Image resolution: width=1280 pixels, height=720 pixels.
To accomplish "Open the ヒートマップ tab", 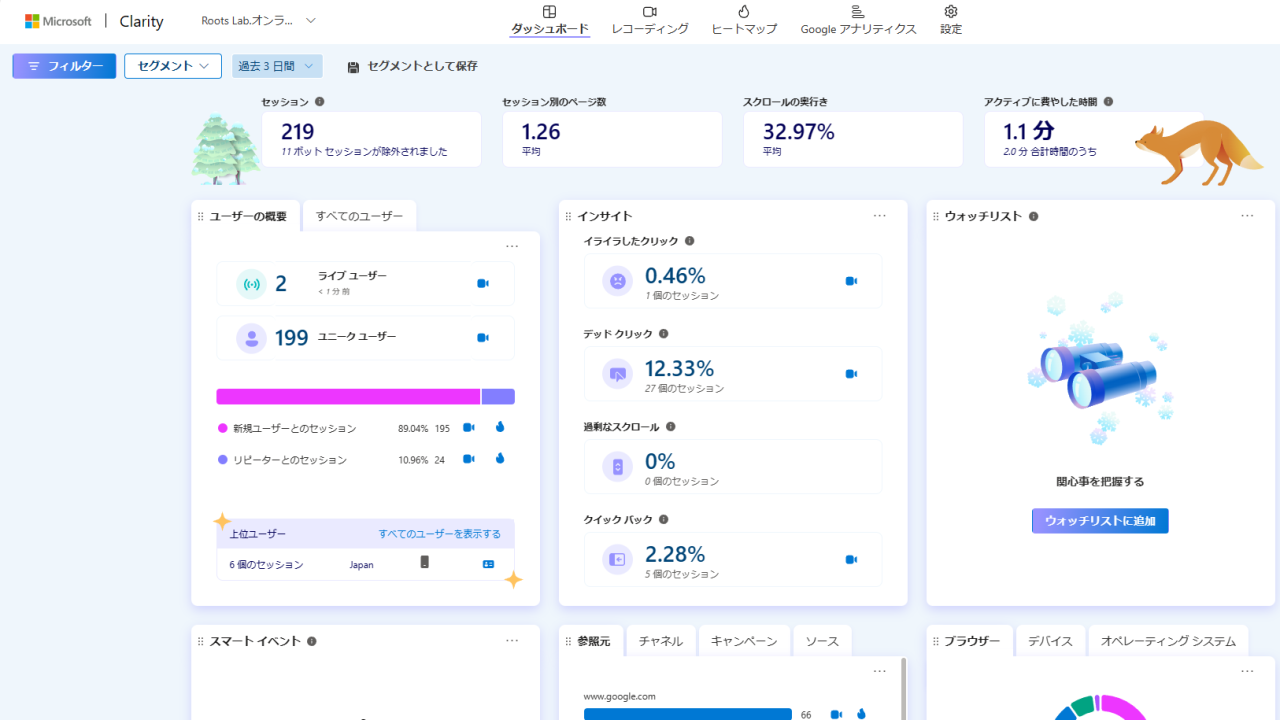I will coord(743,20).
